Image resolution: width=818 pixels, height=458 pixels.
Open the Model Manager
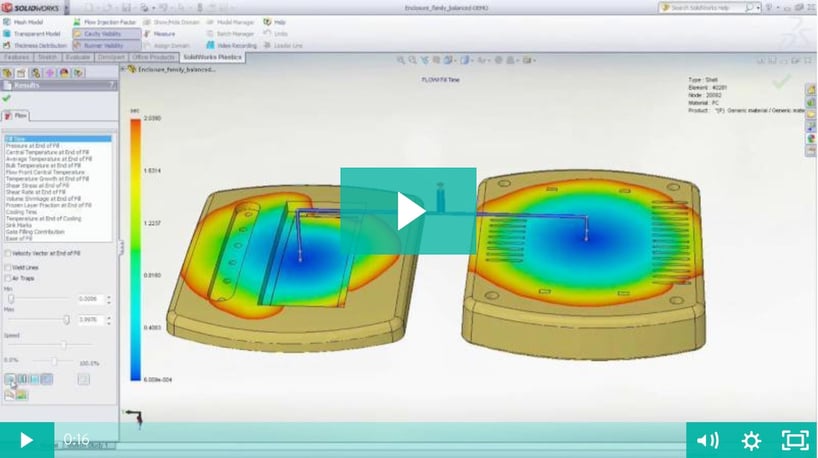coord(230,22)
